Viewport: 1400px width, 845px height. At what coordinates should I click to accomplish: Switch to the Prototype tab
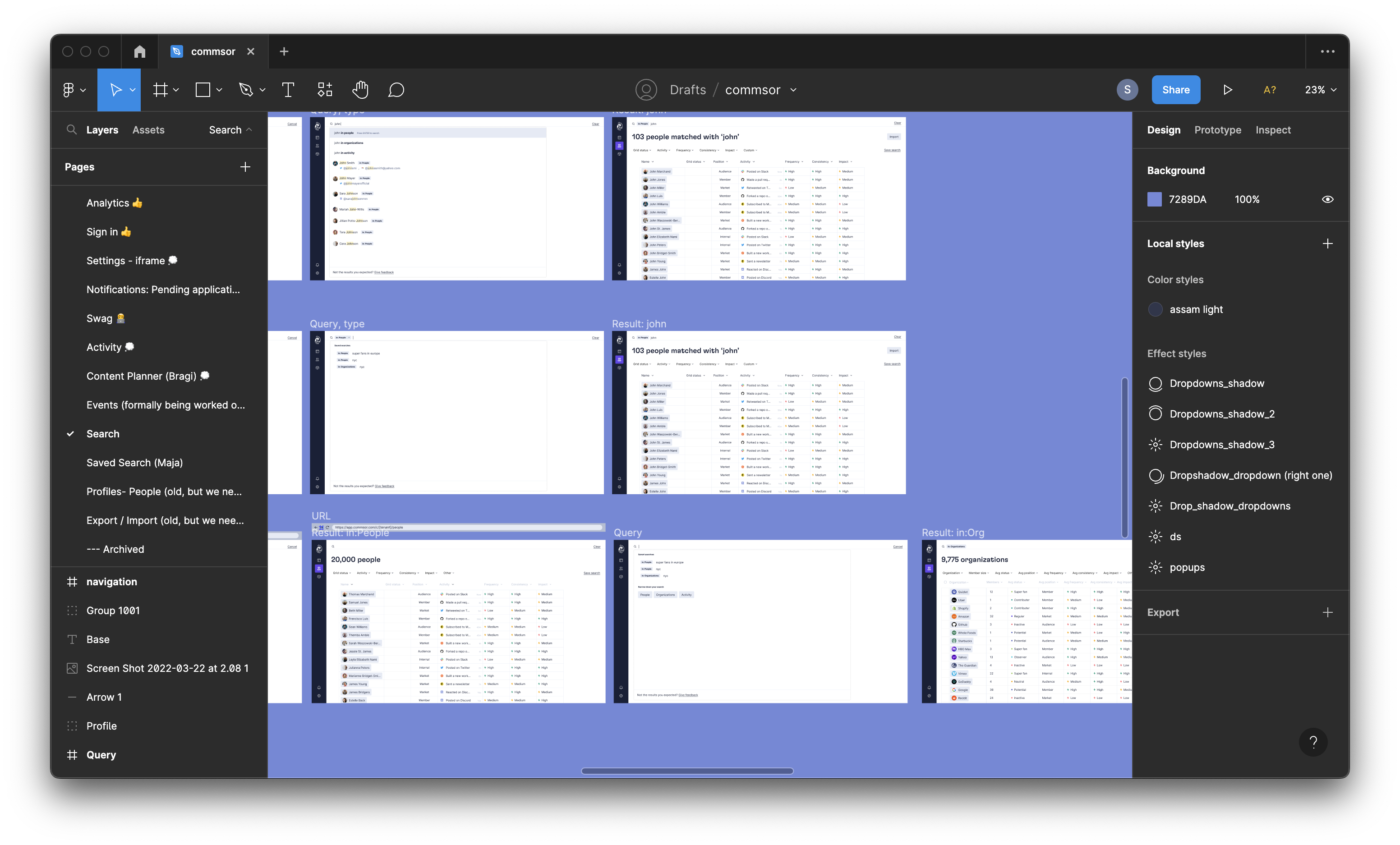1218,130
